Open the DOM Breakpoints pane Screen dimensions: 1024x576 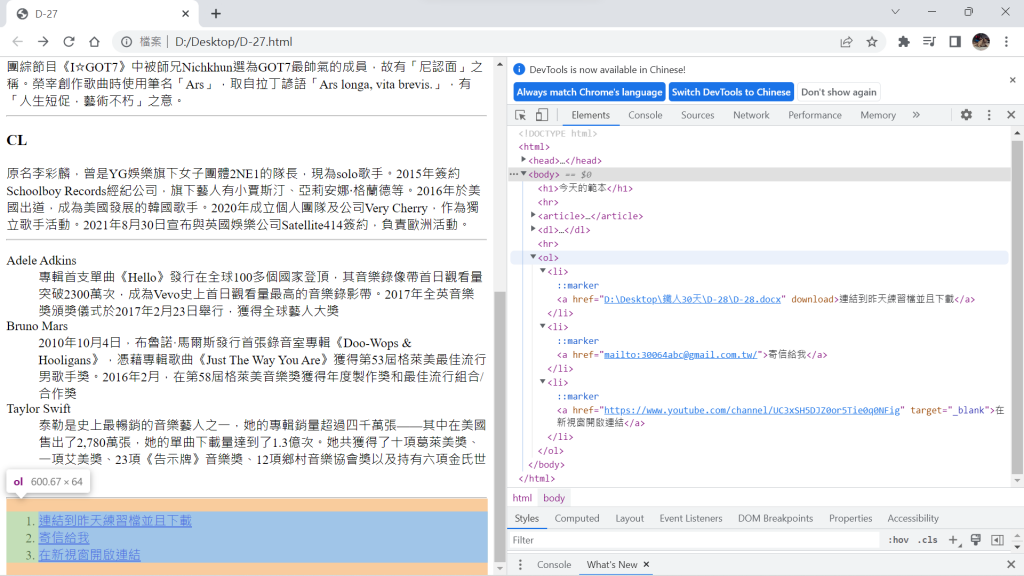pyautogui.click(x=775, y=518)
